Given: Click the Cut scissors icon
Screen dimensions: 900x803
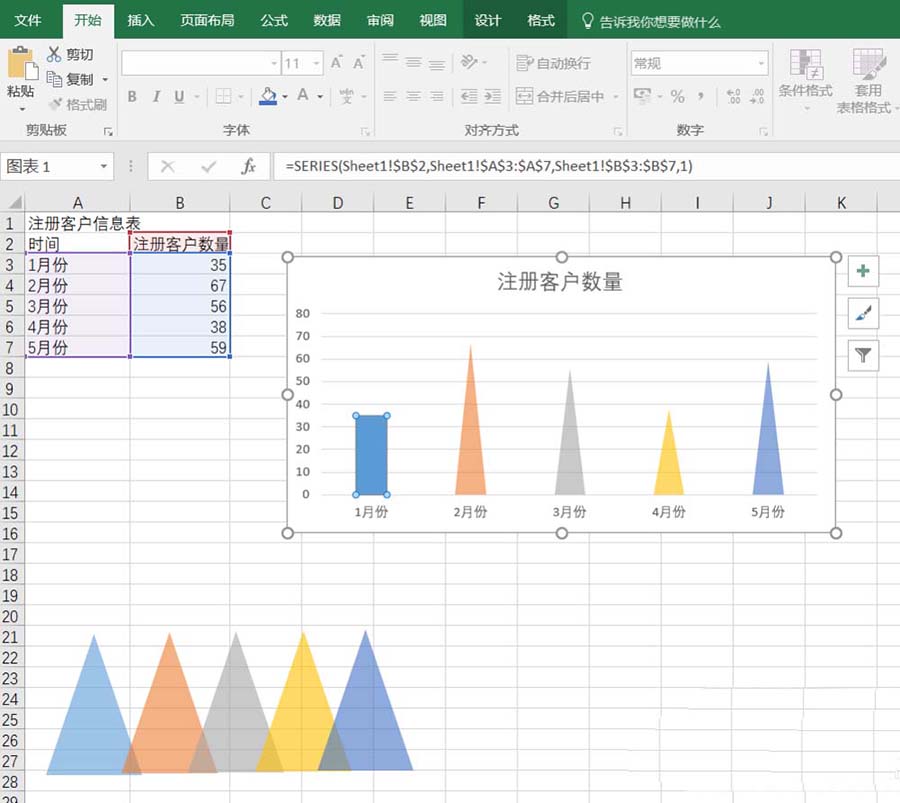Looking at the screenshot, I should point(53,55).
